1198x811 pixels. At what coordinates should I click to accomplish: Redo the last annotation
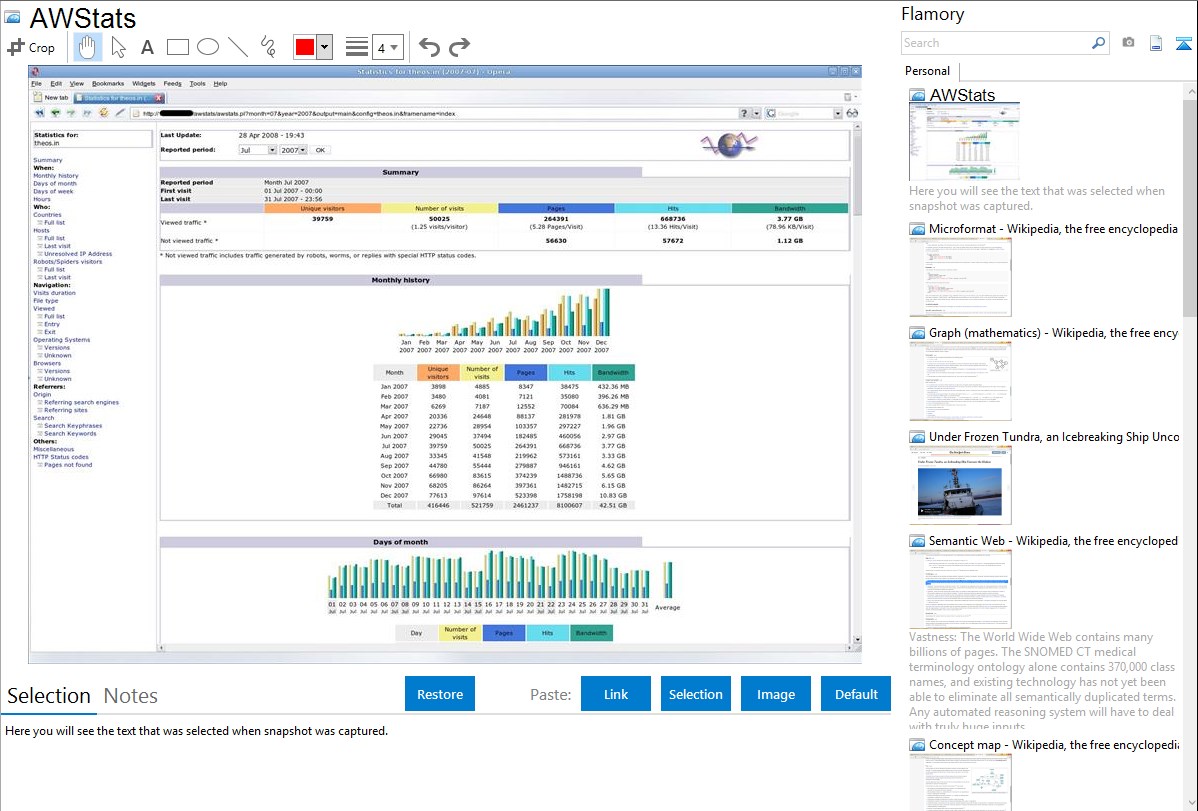[x=459, y=47]
